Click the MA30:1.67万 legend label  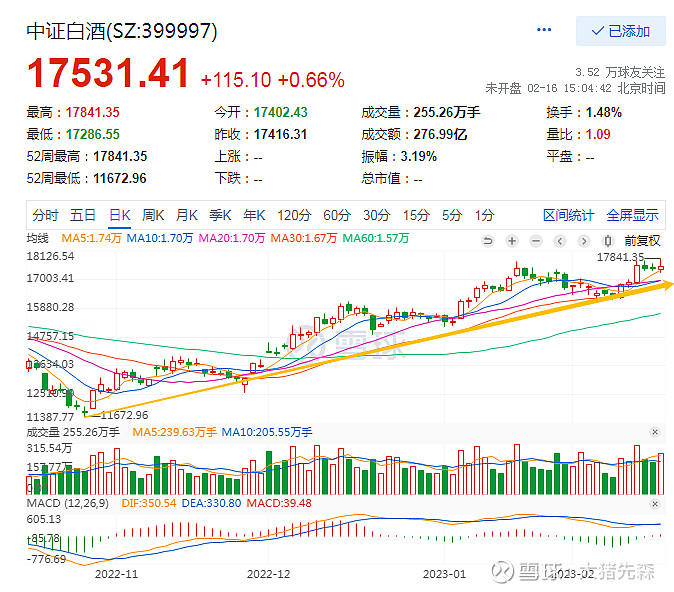click(303, 238)
